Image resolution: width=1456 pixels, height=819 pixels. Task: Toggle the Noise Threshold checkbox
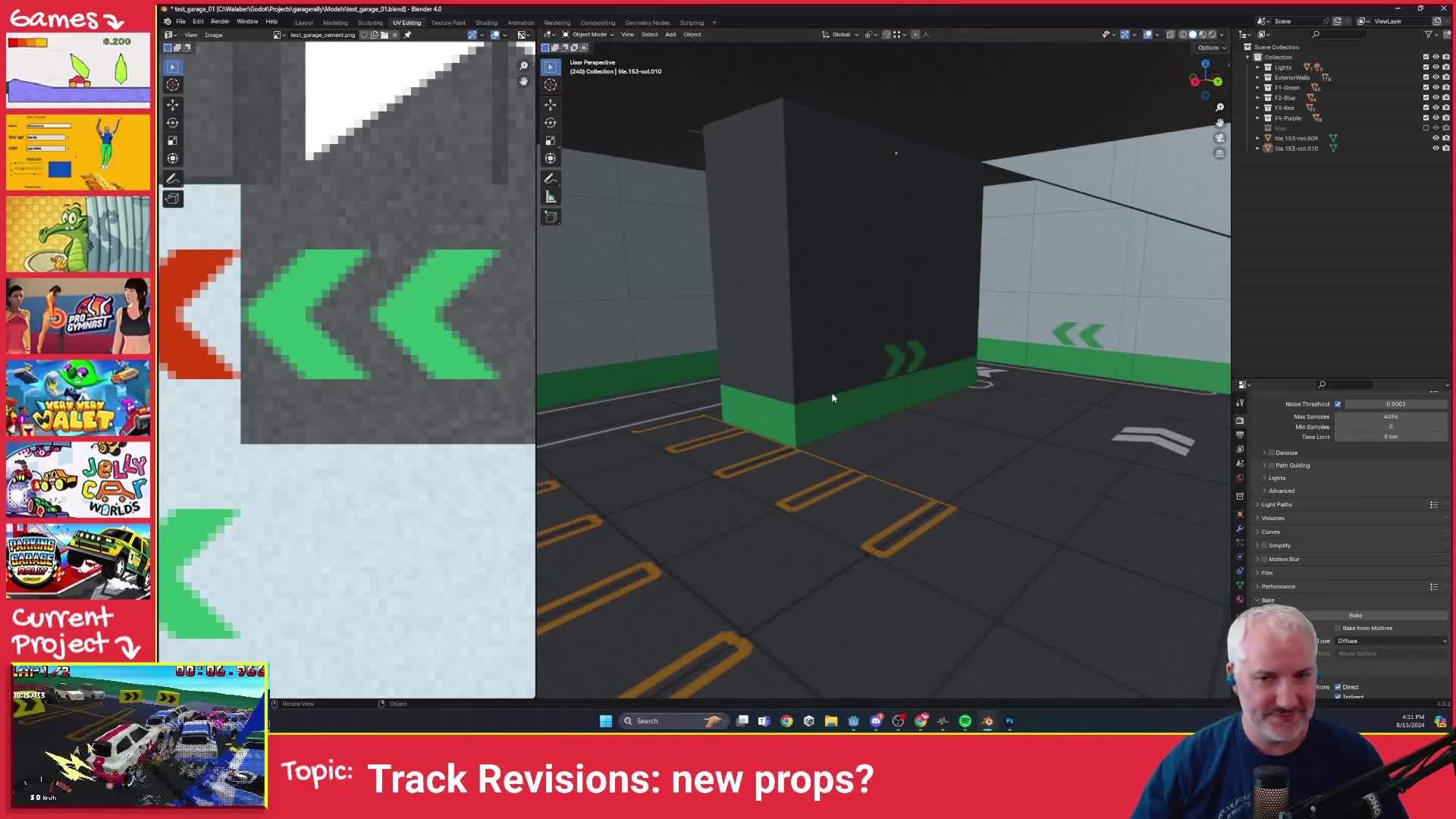point(1338,404)
